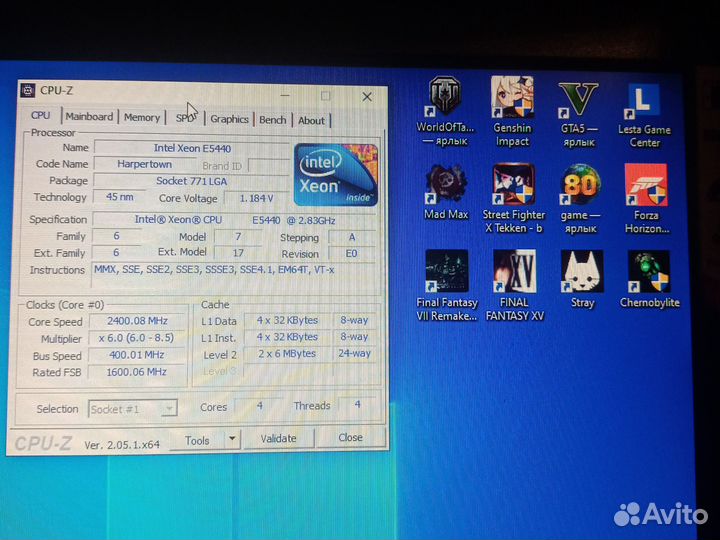Switch to the Graphics tab
720x540 pixels.
click(229, 119)
